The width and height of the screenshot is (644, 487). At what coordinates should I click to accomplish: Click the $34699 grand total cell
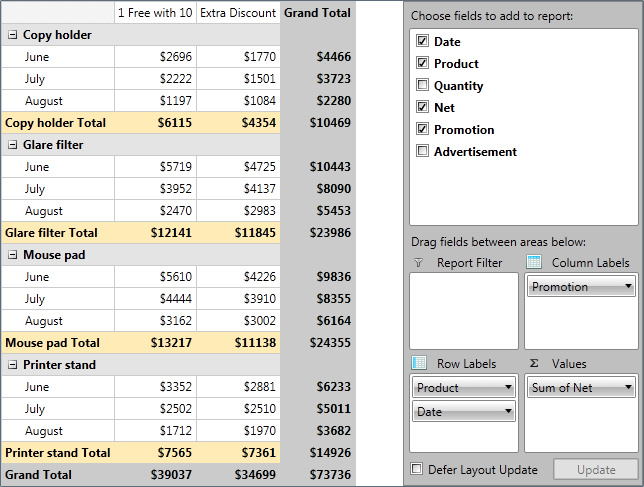(x=238, y=475)
